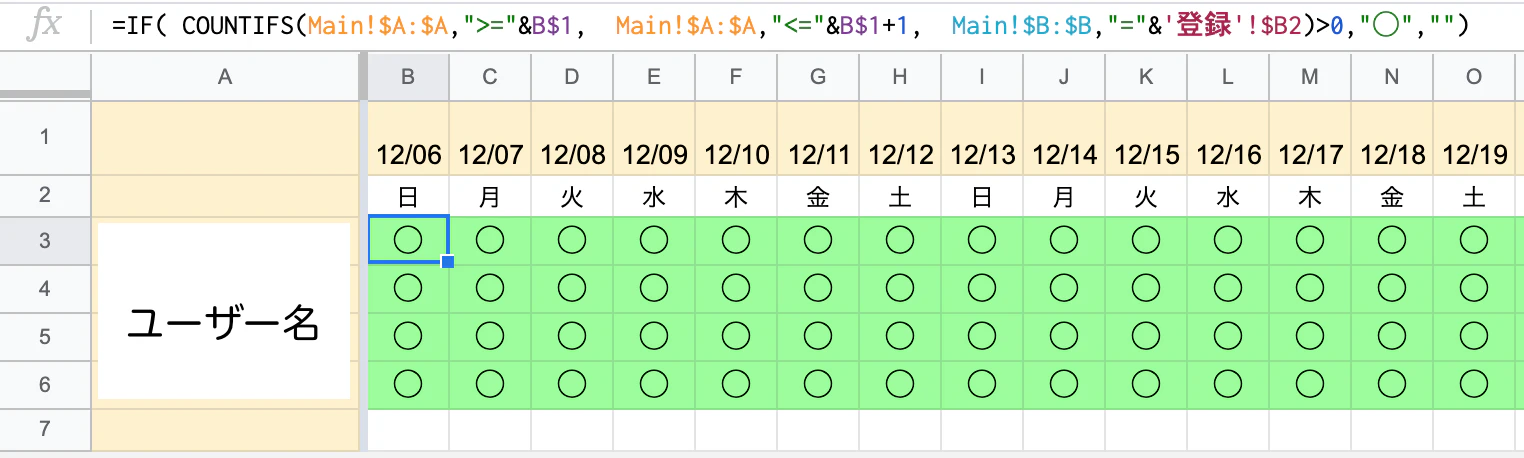Click the 月 weekday cell under 12/07
Viewport: 1524px width, 458px height.
click(490, 197)
